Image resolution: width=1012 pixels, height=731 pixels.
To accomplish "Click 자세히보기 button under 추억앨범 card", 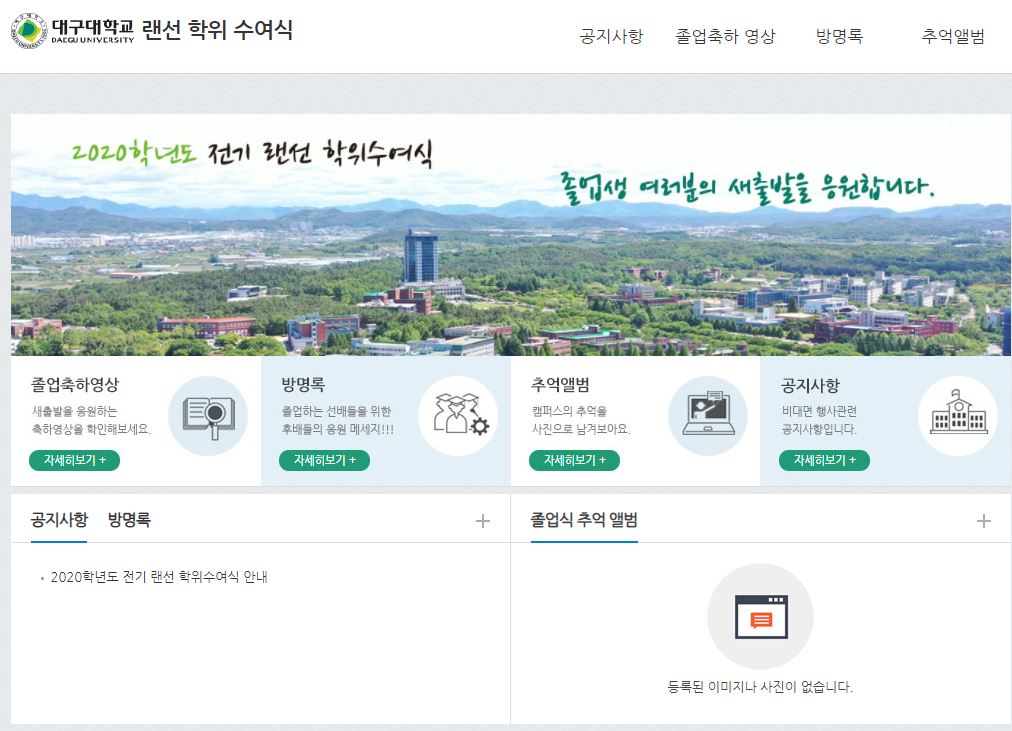I will [574, 460].
